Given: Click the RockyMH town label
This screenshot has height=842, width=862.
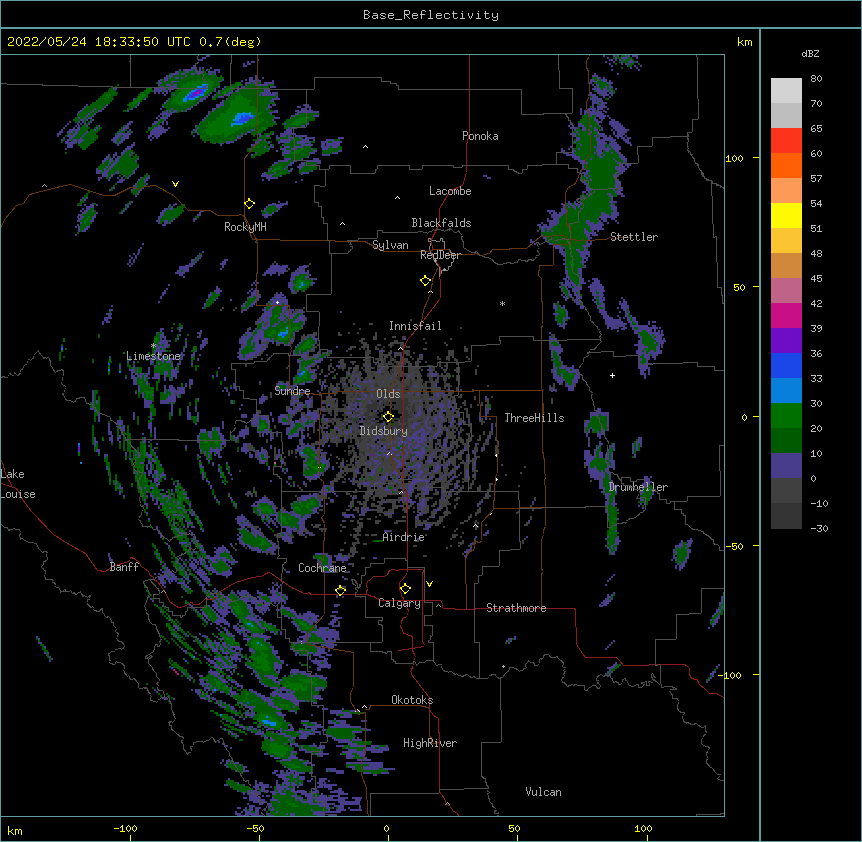Looking at the screenshot, I should click(245, 227).
